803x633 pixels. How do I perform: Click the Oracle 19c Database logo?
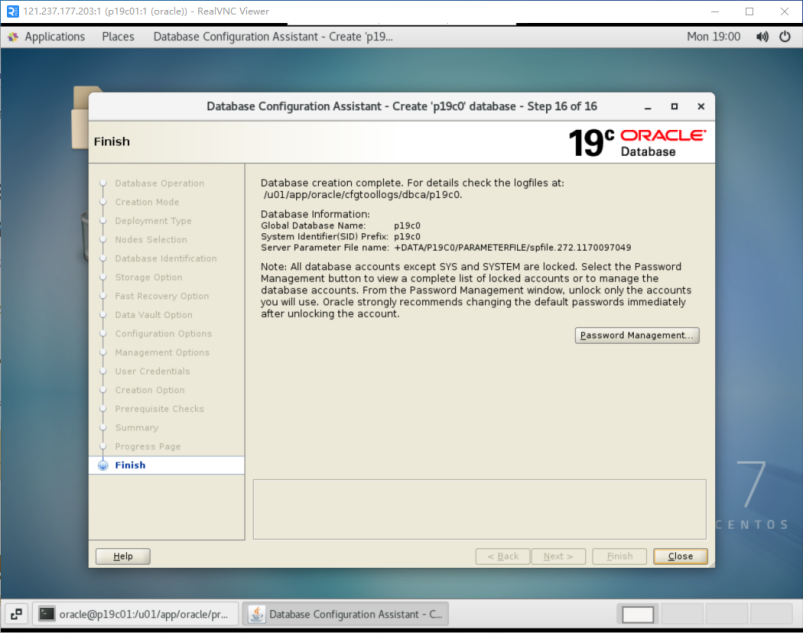[637, 142]
